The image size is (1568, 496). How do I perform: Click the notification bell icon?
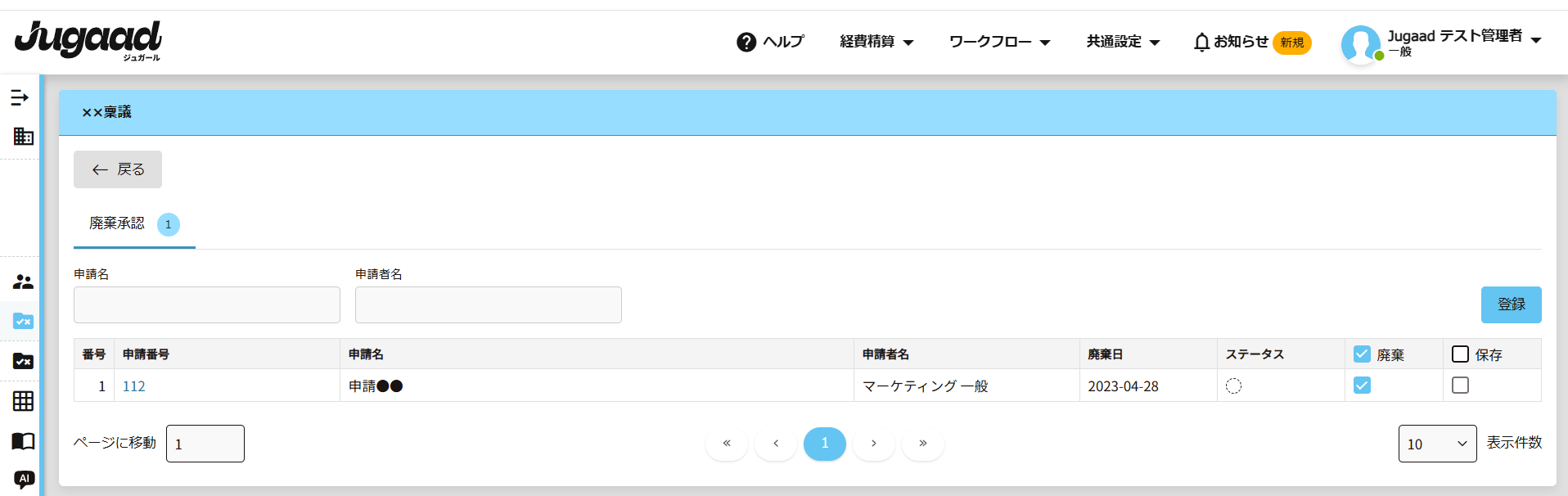(x=1201, y=42)
